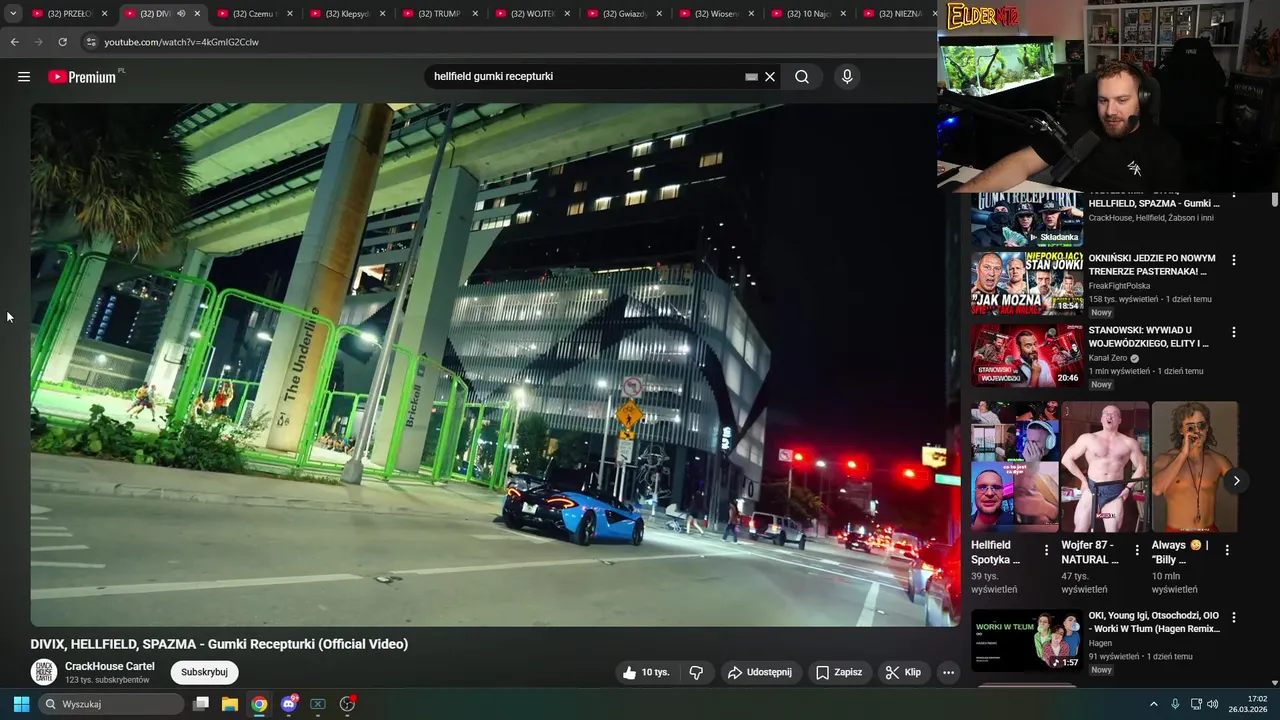Image resolution: width=1280 pixels, height=720 pixels.
Task: Open the tab search dropdown arrow
Action: 13,14
